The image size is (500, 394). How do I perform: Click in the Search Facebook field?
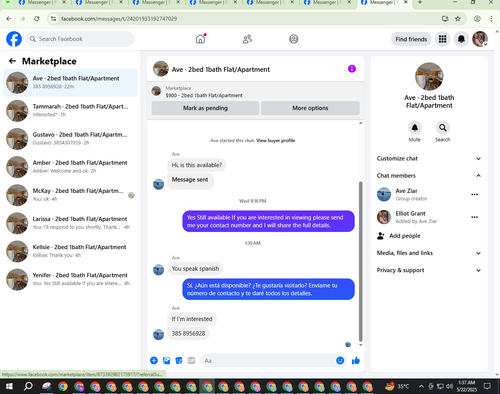tap(80, 39)
